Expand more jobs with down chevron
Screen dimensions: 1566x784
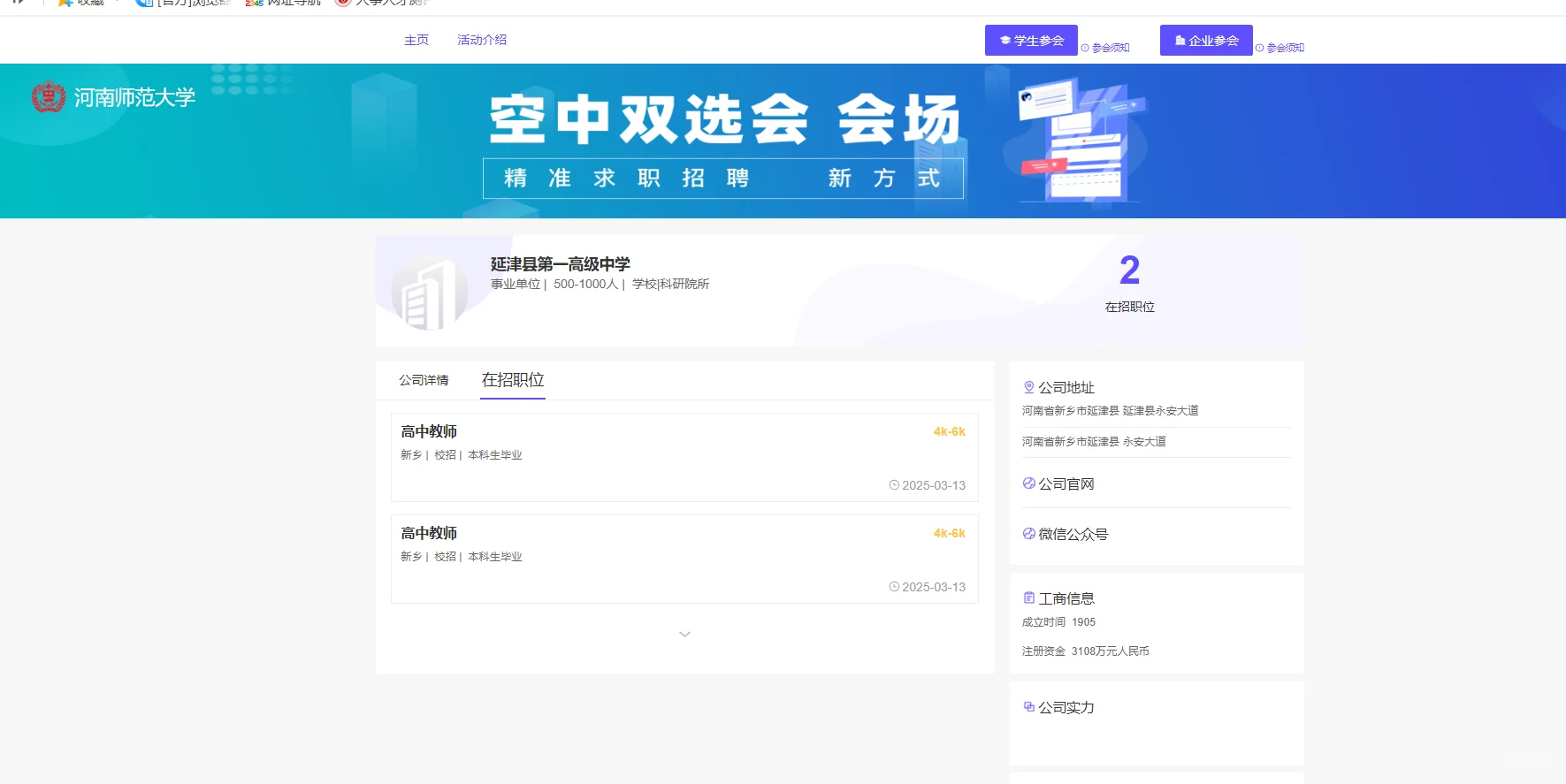click(x=684, y=634)
